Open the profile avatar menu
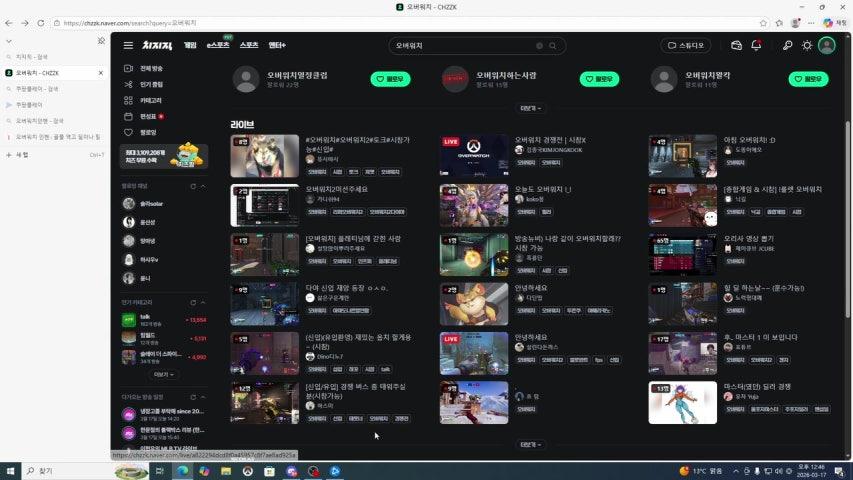 point(827,46)
